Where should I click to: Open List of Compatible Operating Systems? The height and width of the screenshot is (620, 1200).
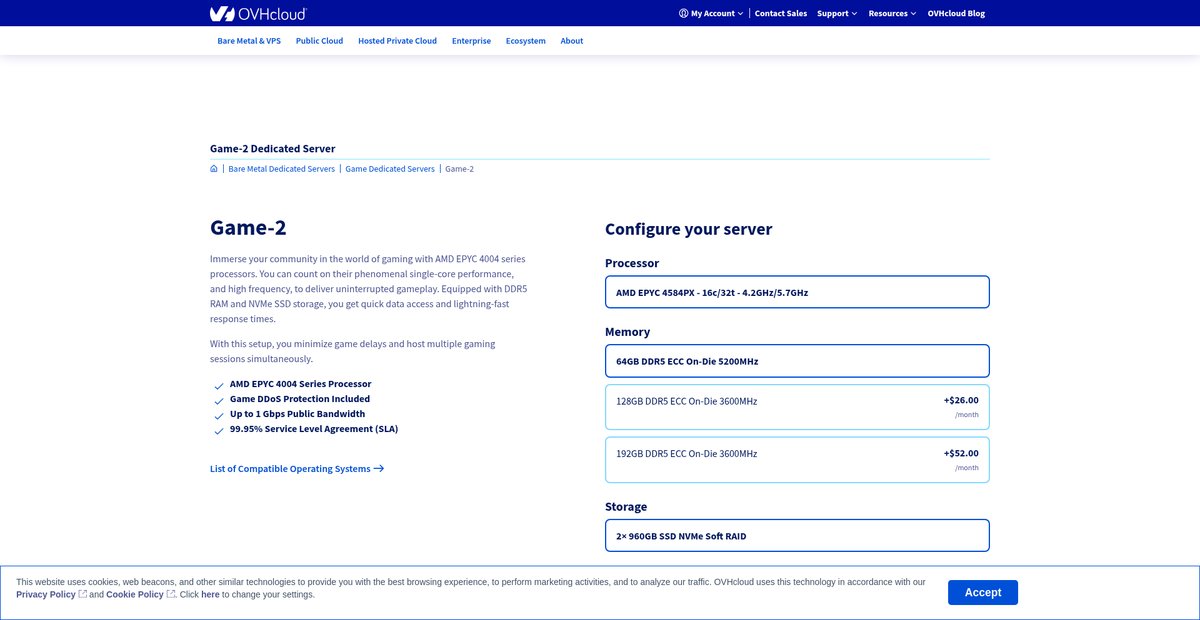tap(297, 468)
